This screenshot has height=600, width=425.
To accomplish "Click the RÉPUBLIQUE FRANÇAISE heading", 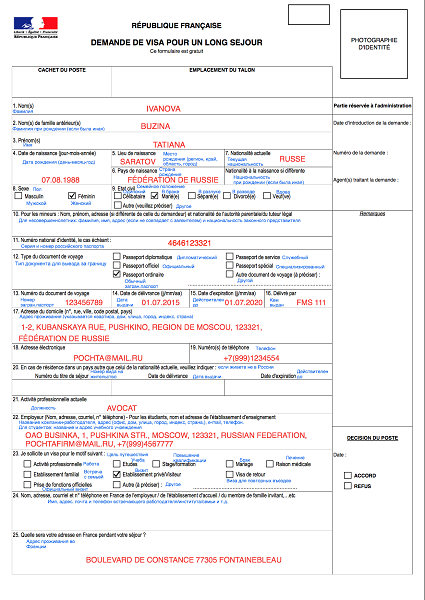I will [176, 26].
